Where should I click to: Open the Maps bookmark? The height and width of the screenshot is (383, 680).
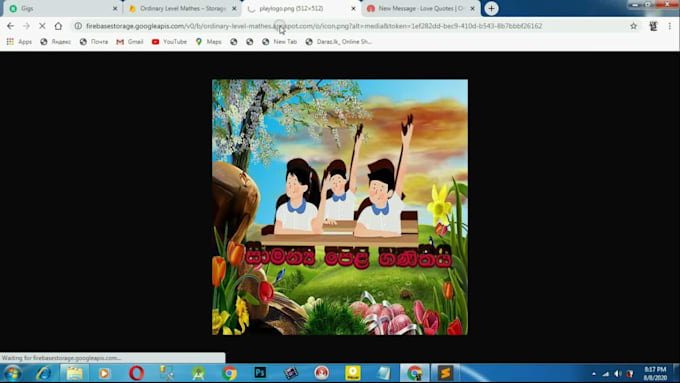tap(209, 42)
